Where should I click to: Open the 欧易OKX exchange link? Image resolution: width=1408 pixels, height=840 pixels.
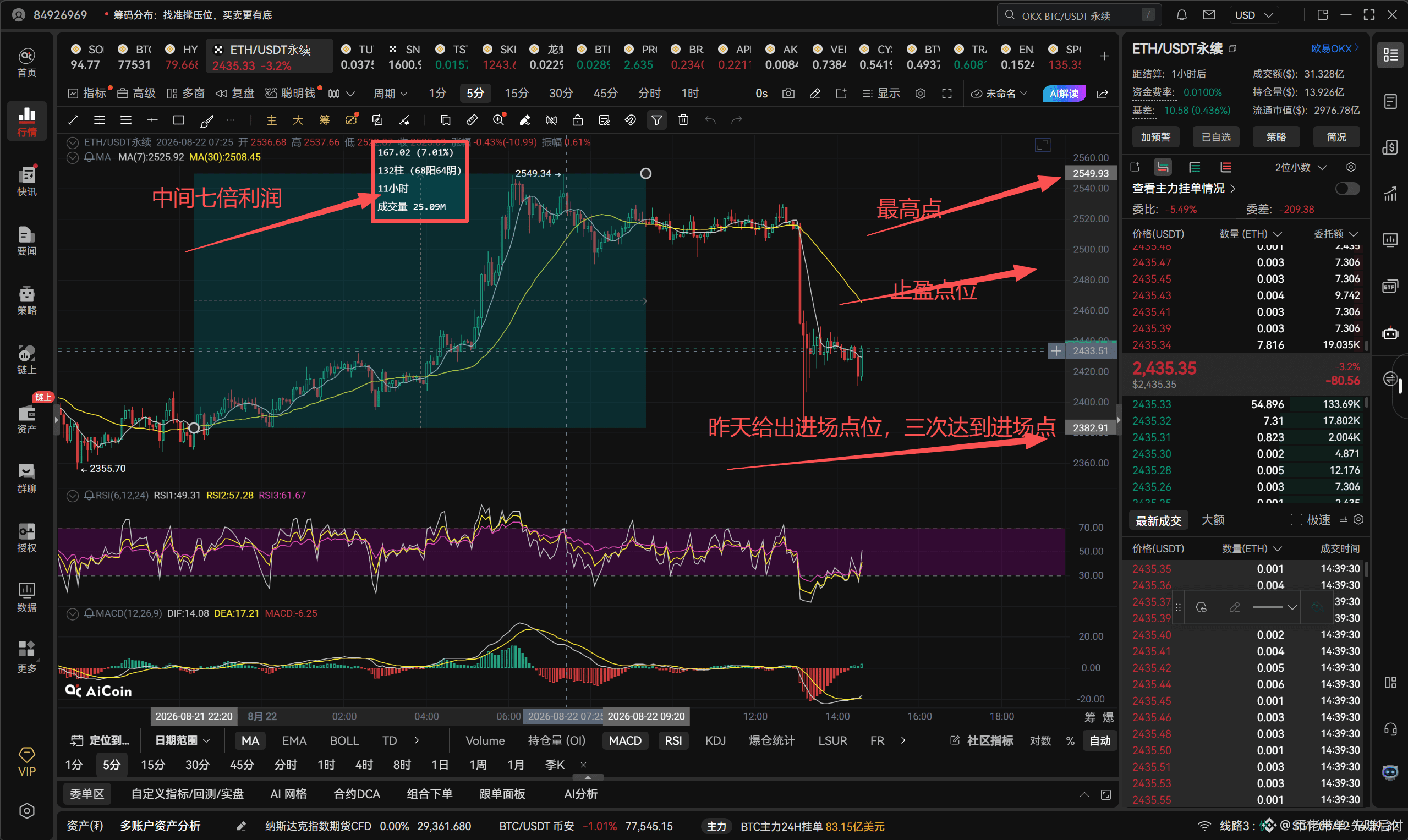coord(1335,48)
